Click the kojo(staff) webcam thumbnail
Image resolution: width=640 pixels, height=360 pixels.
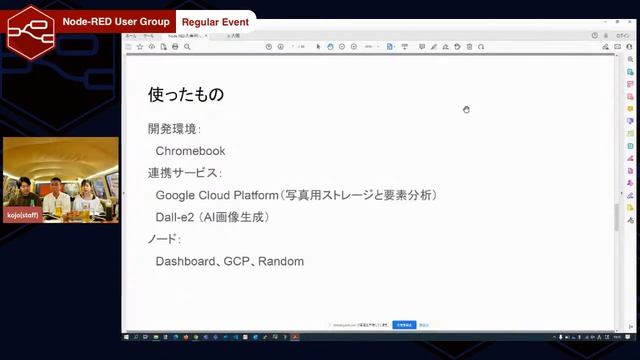[x=61, y=180]
